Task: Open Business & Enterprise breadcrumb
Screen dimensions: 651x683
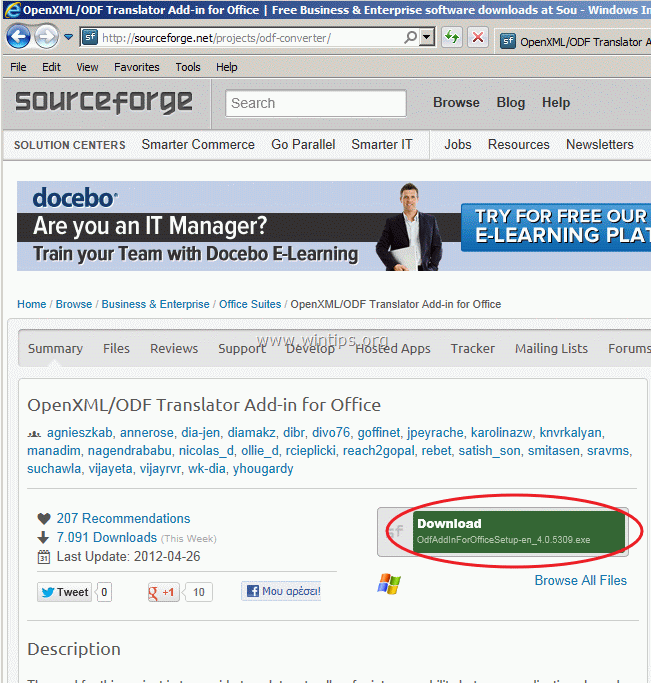Action: [x=155, y=304]
